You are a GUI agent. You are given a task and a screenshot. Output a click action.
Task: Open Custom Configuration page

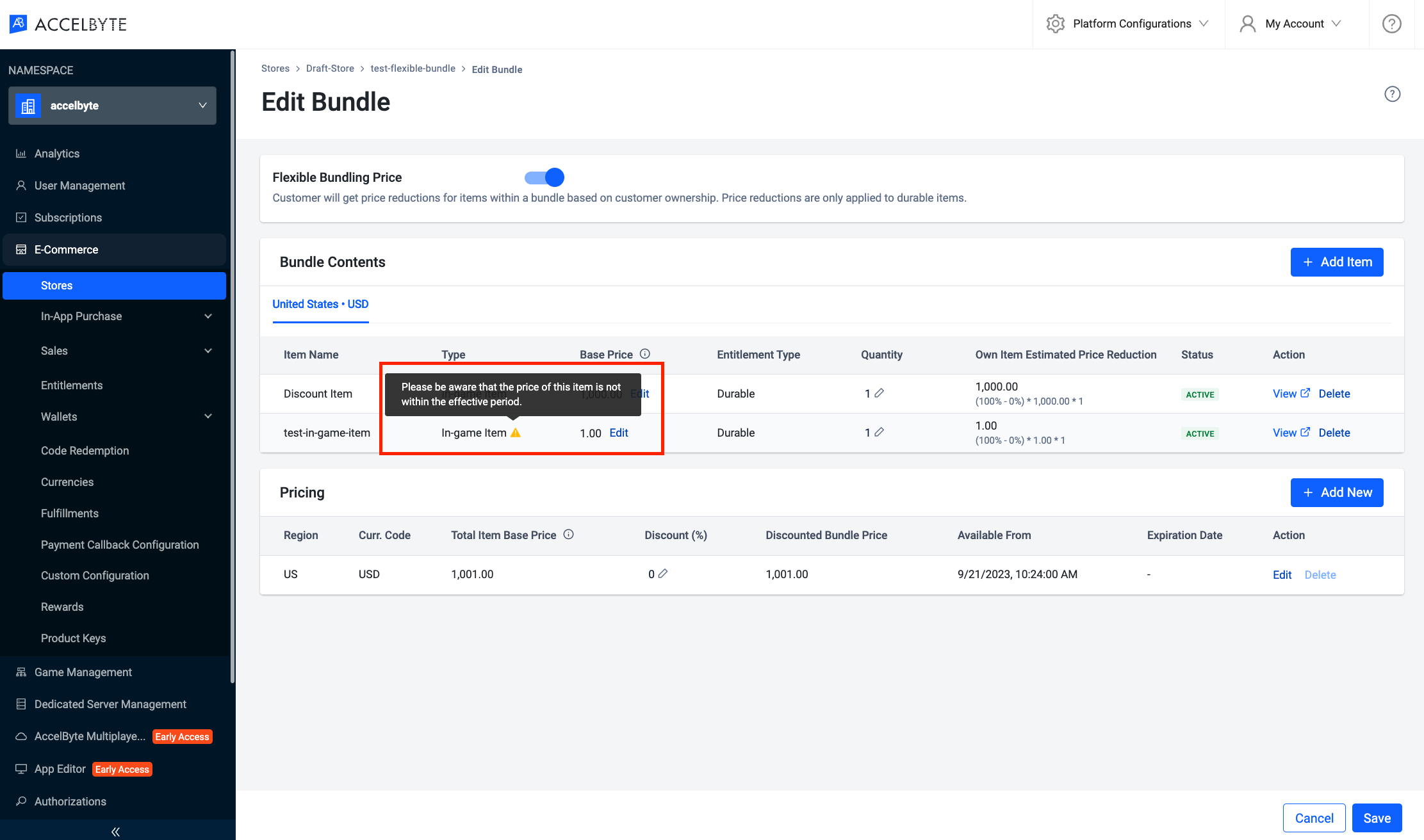95,575
